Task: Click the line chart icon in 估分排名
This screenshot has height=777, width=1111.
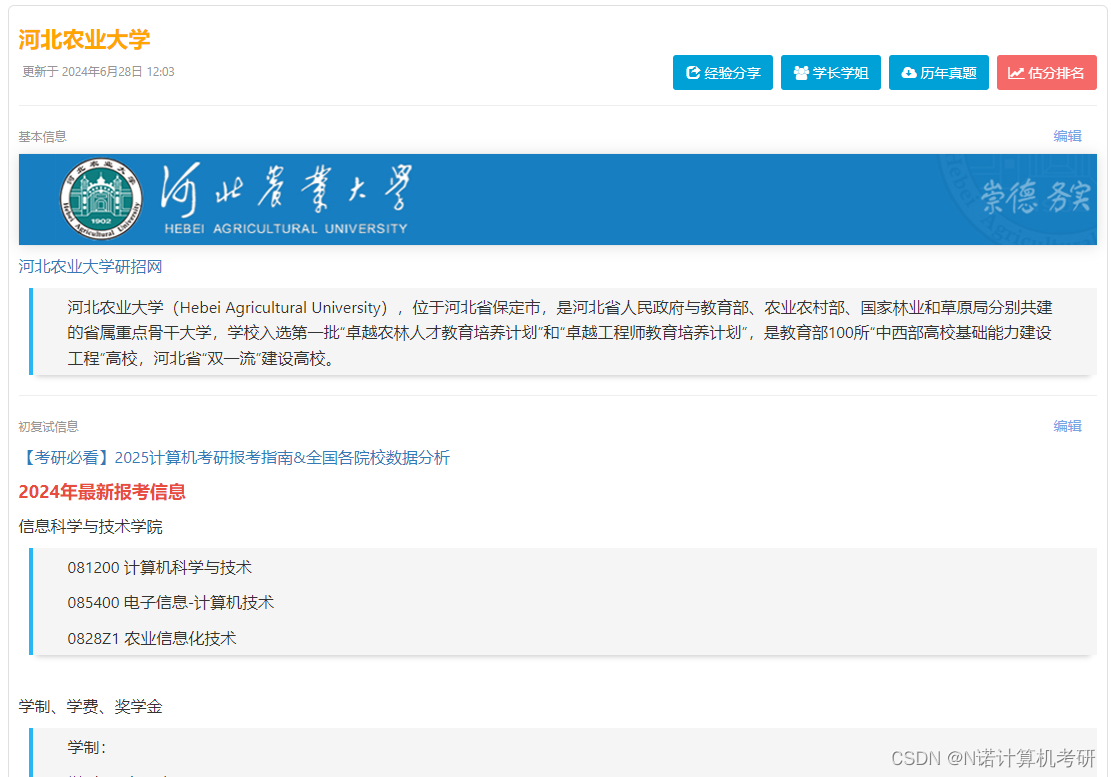Action: (1016, 73)
